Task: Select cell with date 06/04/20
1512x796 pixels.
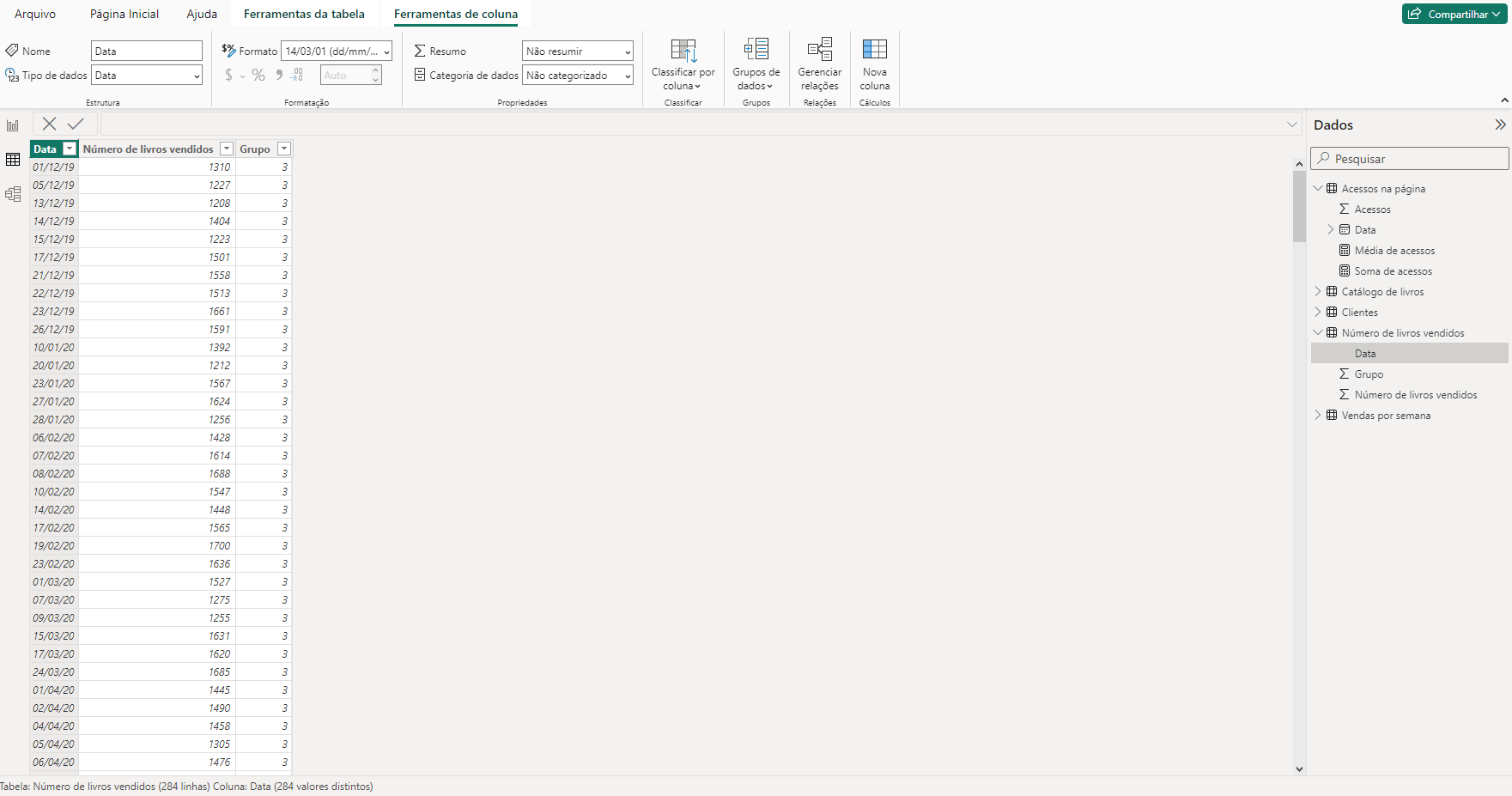Action: (x=54, y=763)
